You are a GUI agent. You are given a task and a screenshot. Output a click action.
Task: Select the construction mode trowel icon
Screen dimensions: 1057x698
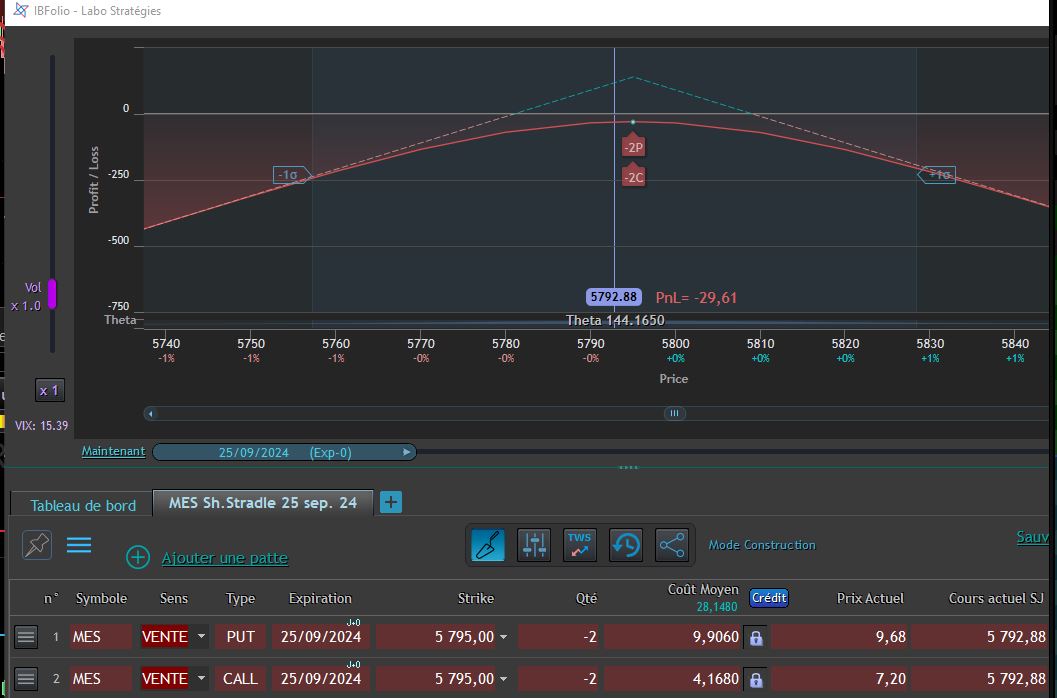[488, 545]
